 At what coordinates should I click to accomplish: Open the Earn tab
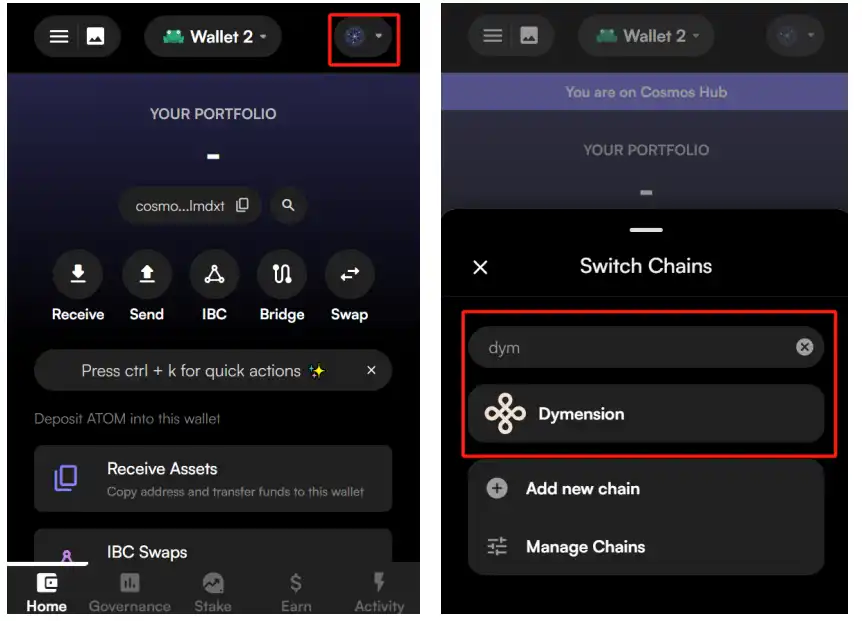(x=296, y=592)
